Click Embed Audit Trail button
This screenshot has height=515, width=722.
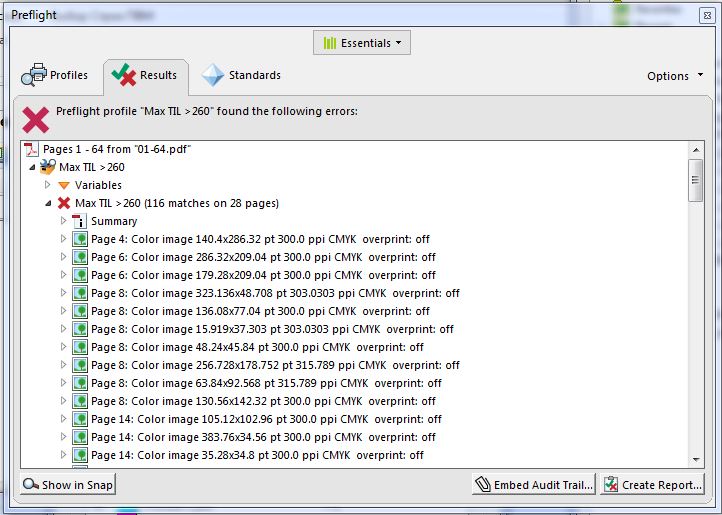(534, 485)
